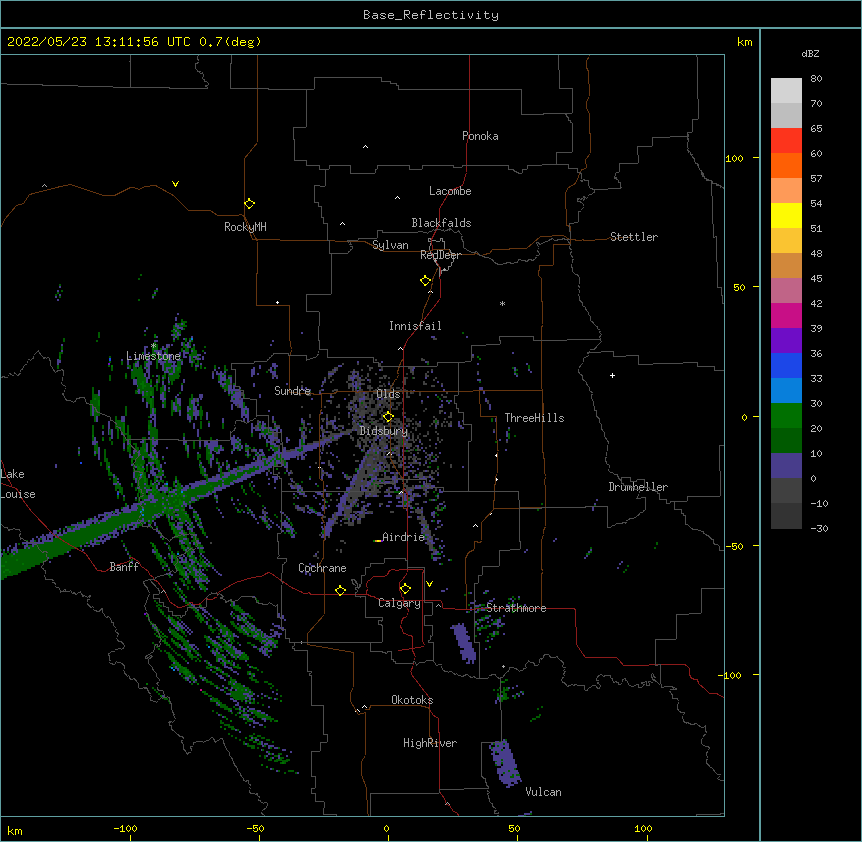The image size is (862, 842).
Task: Click the Strathmore city label
Action: [x=516, y=608]
